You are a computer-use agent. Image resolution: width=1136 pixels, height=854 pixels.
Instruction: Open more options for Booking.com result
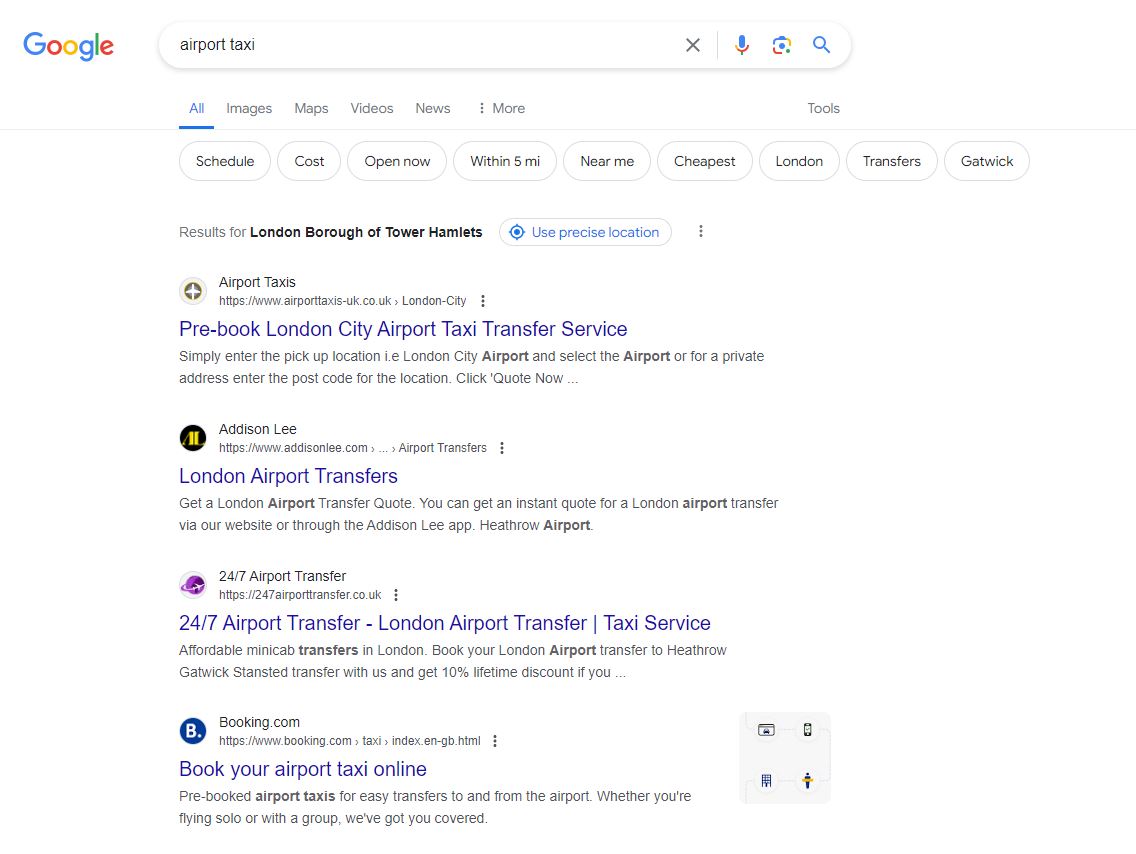(495, 742)
